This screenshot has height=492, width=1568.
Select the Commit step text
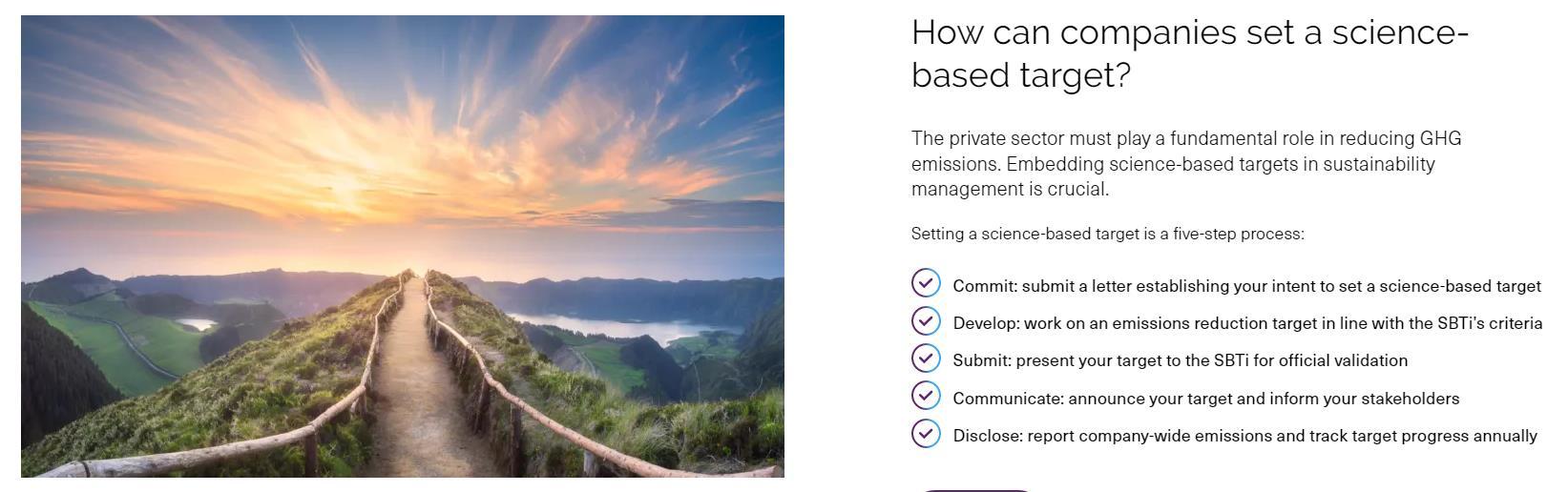point(1246,286)
